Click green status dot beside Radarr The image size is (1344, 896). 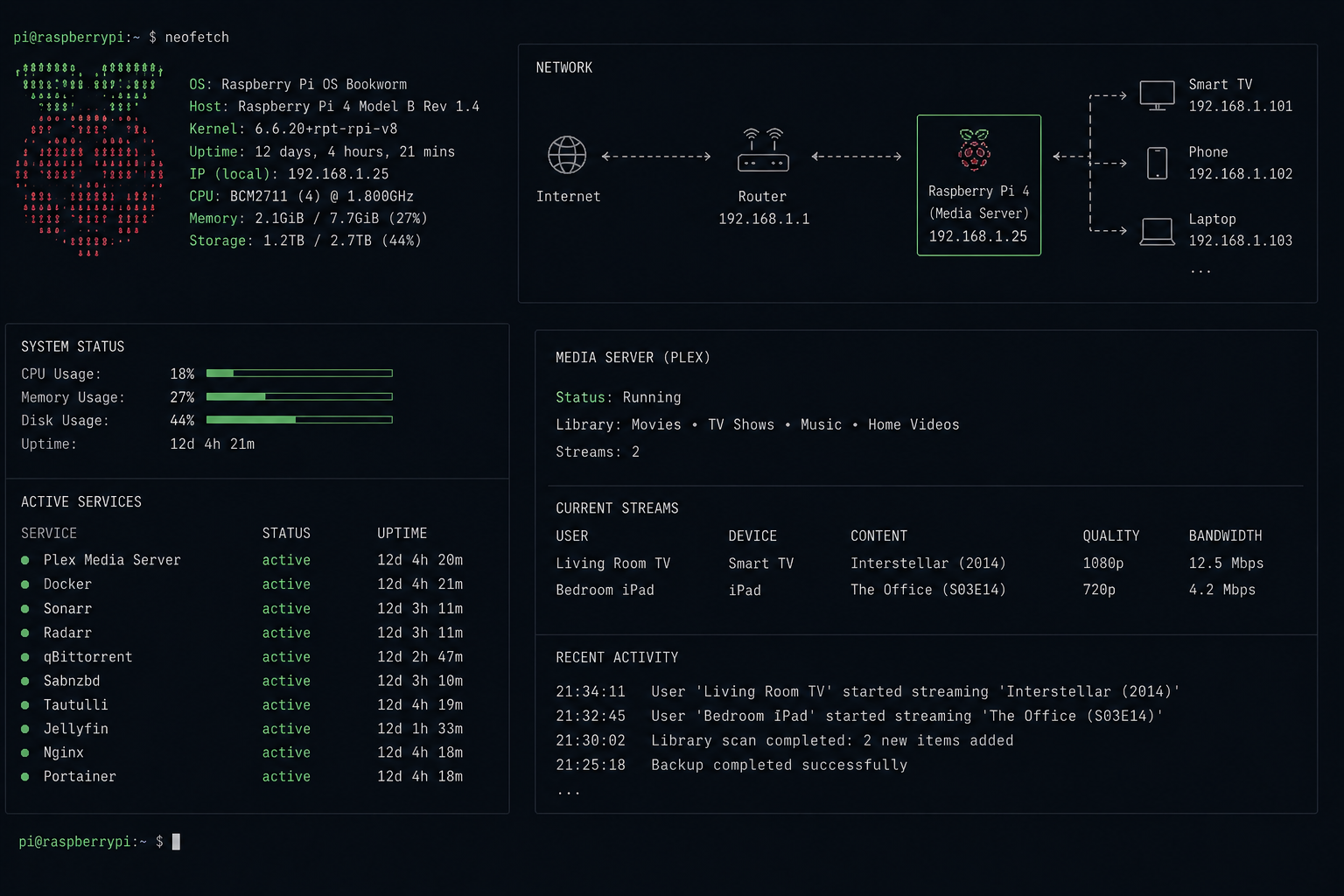[25, 633]
